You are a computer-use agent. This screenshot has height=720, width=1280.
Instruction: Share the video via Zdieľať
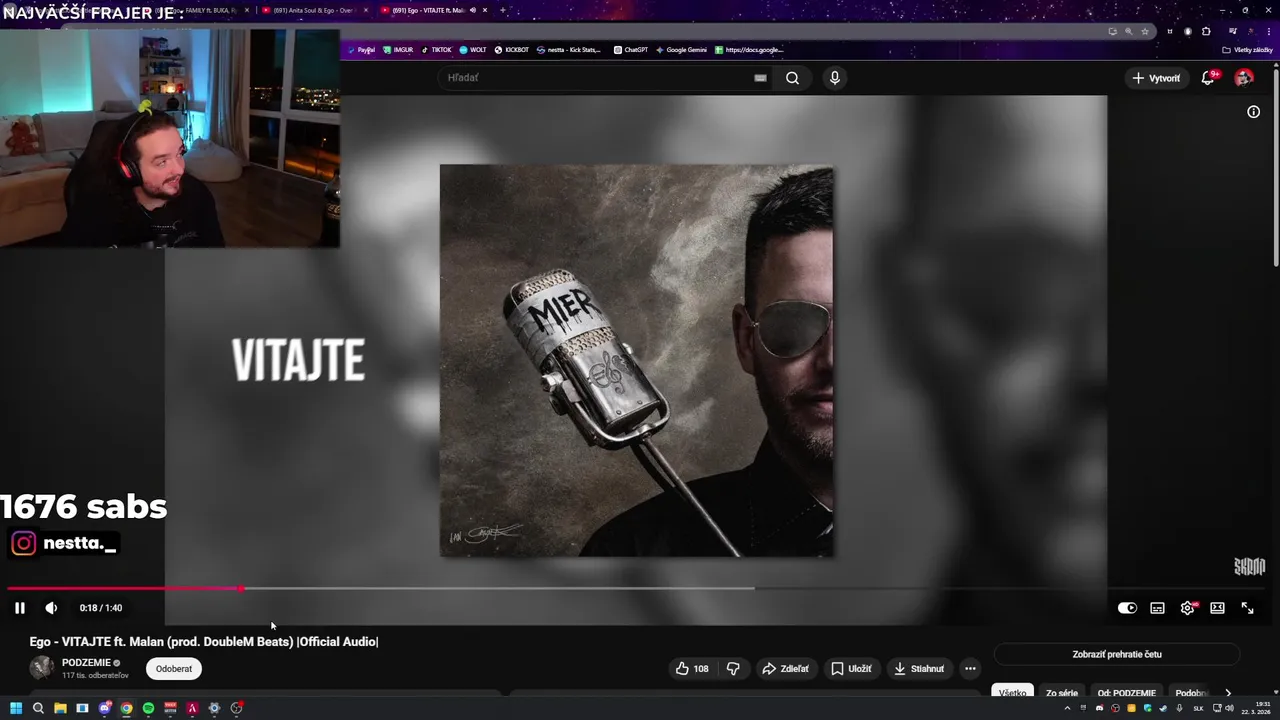click(785, 669)
